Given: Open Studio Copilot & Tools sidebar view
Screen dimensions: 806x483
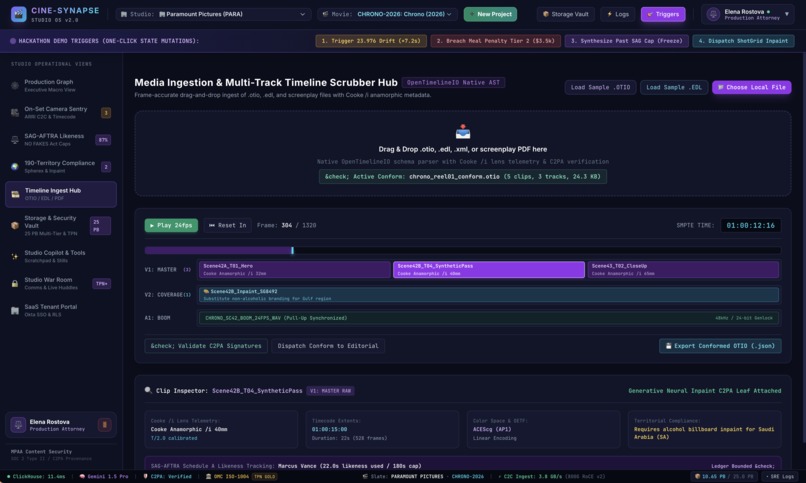Looking at the screenshot, I should (61, 256).
